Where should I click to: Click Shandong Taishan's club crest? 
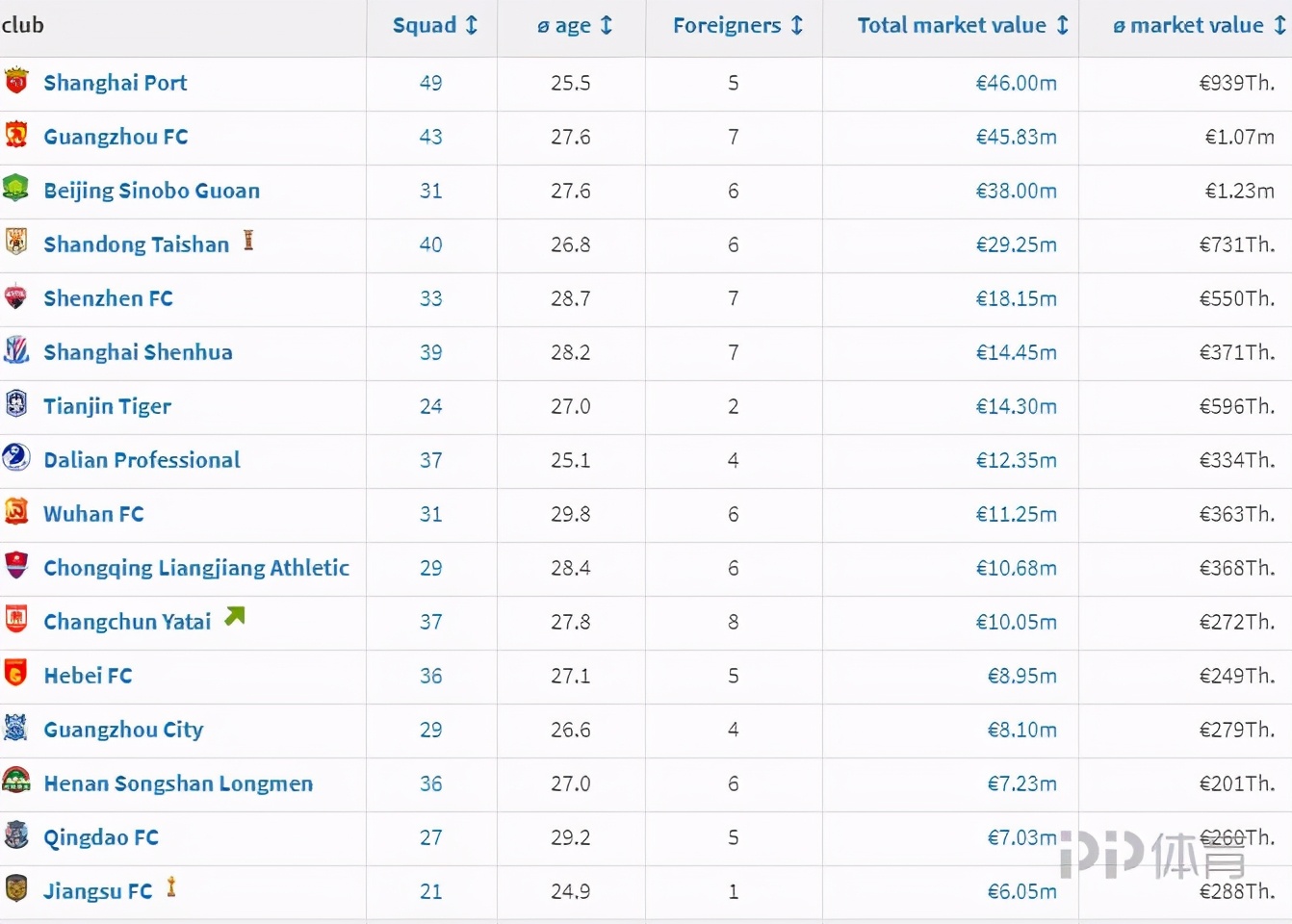[16, 242]
